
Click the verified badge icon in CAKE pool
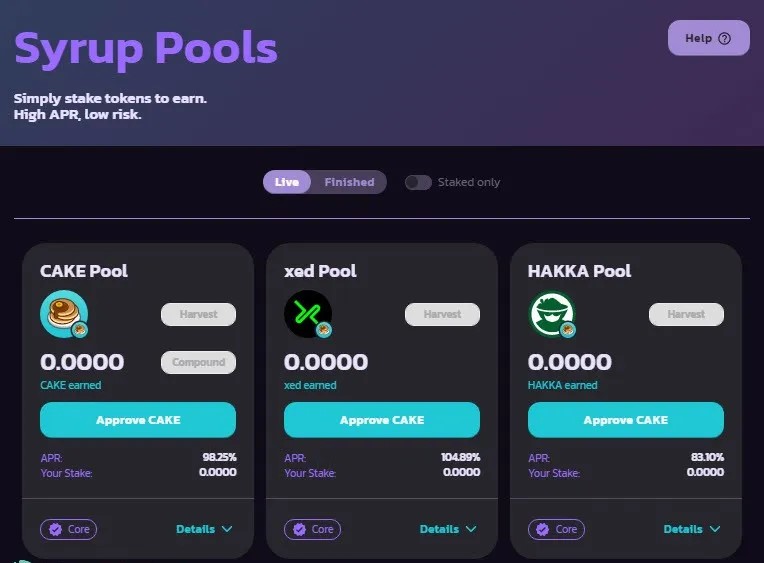click(56, 529)
